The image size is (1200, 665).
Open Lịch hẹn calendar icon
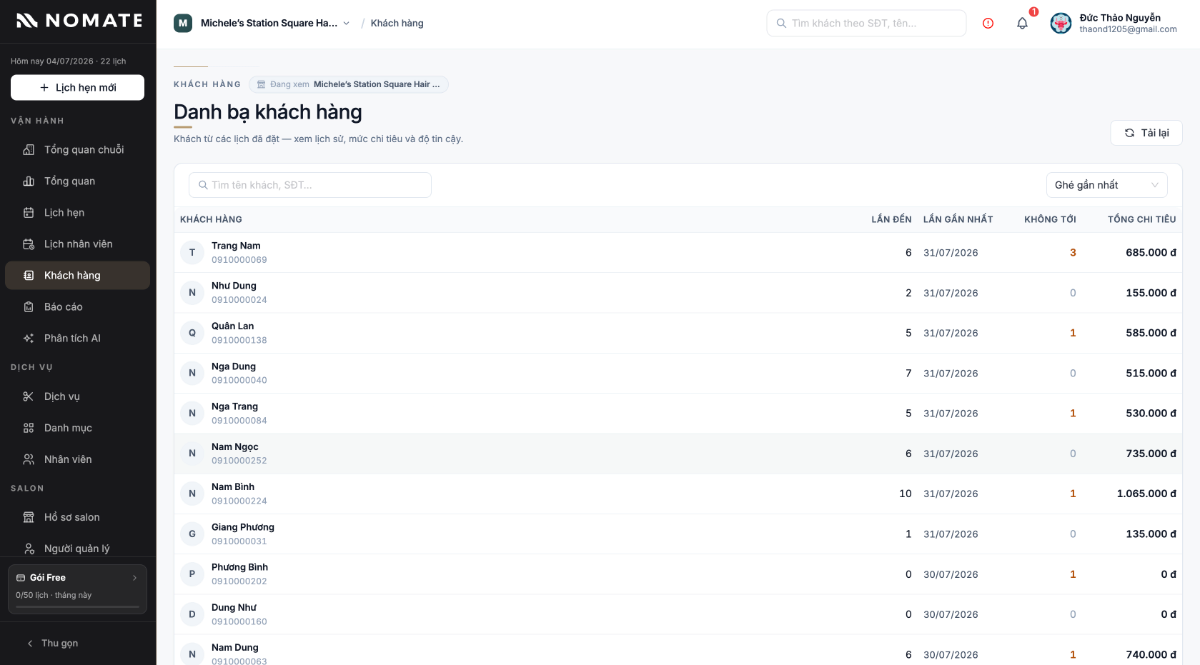point(29,212)
